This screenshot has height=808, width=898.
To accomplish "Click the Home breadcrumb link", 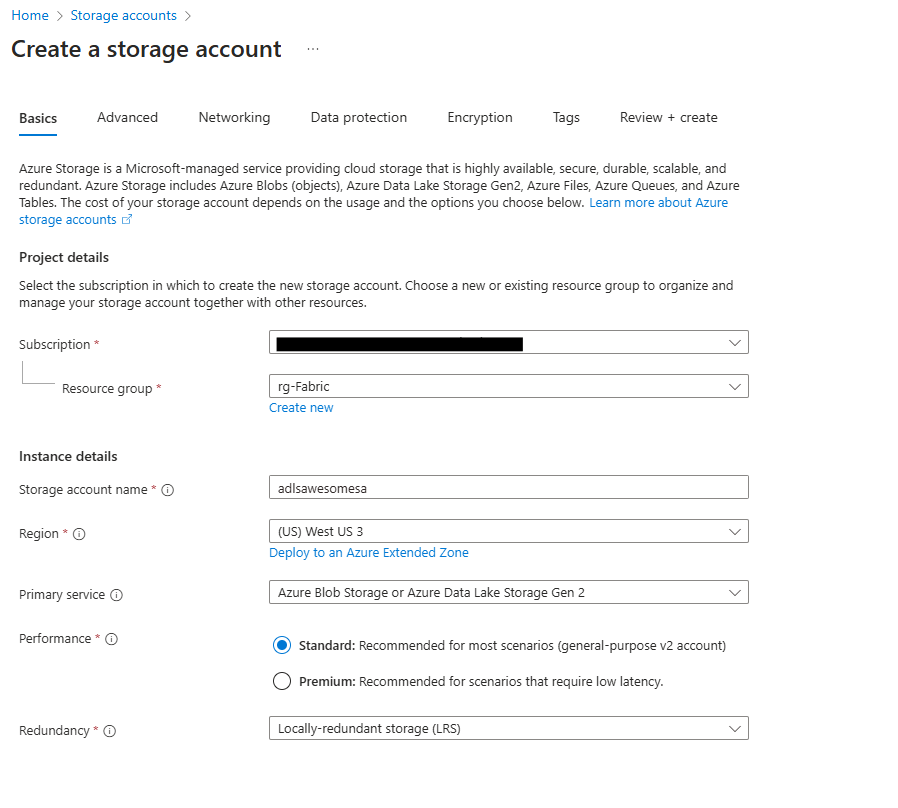I will coord(30,15).
